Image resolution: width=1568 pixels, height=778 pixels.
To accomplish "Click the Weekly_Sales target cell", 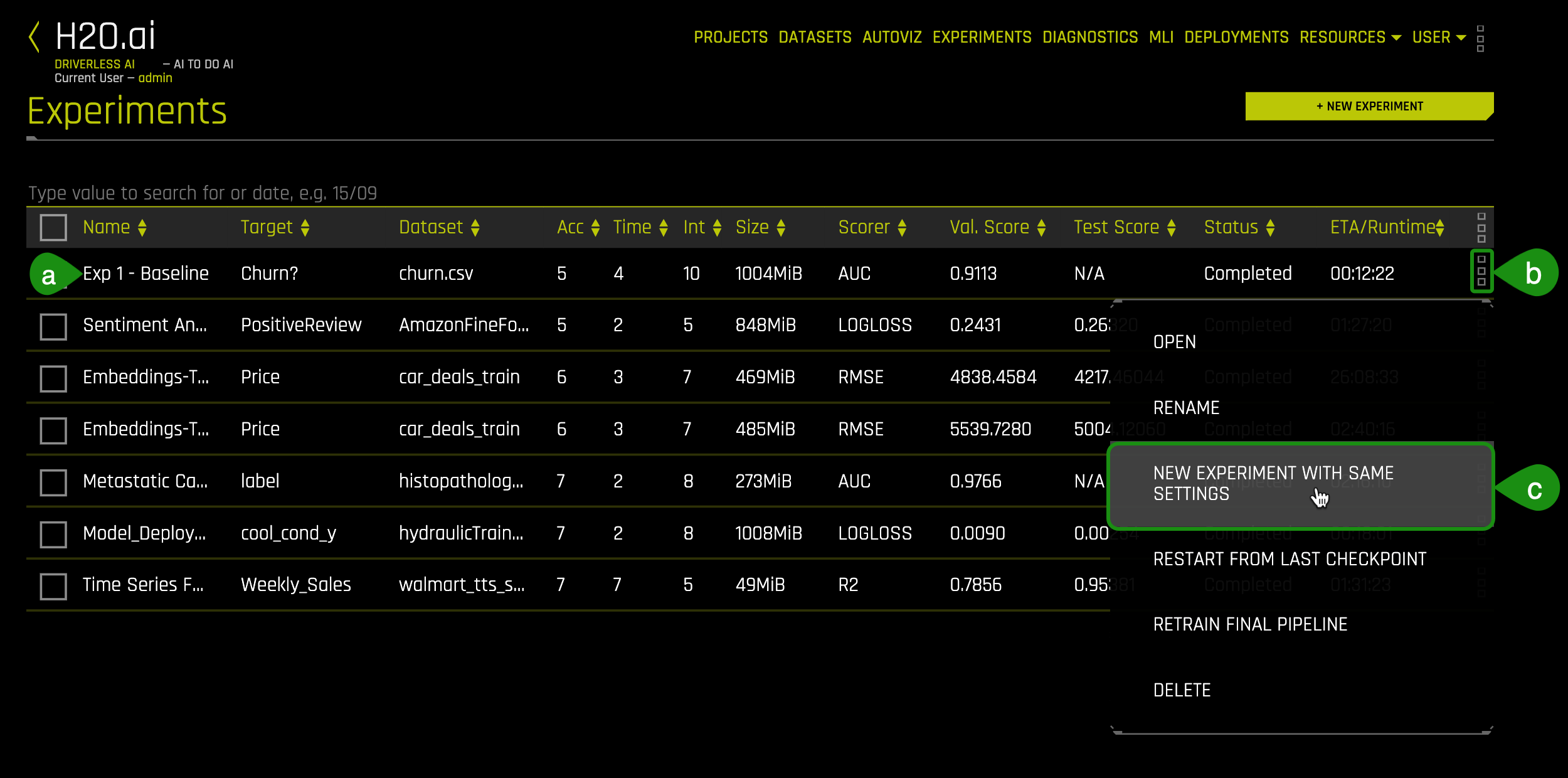I will 296,585.
